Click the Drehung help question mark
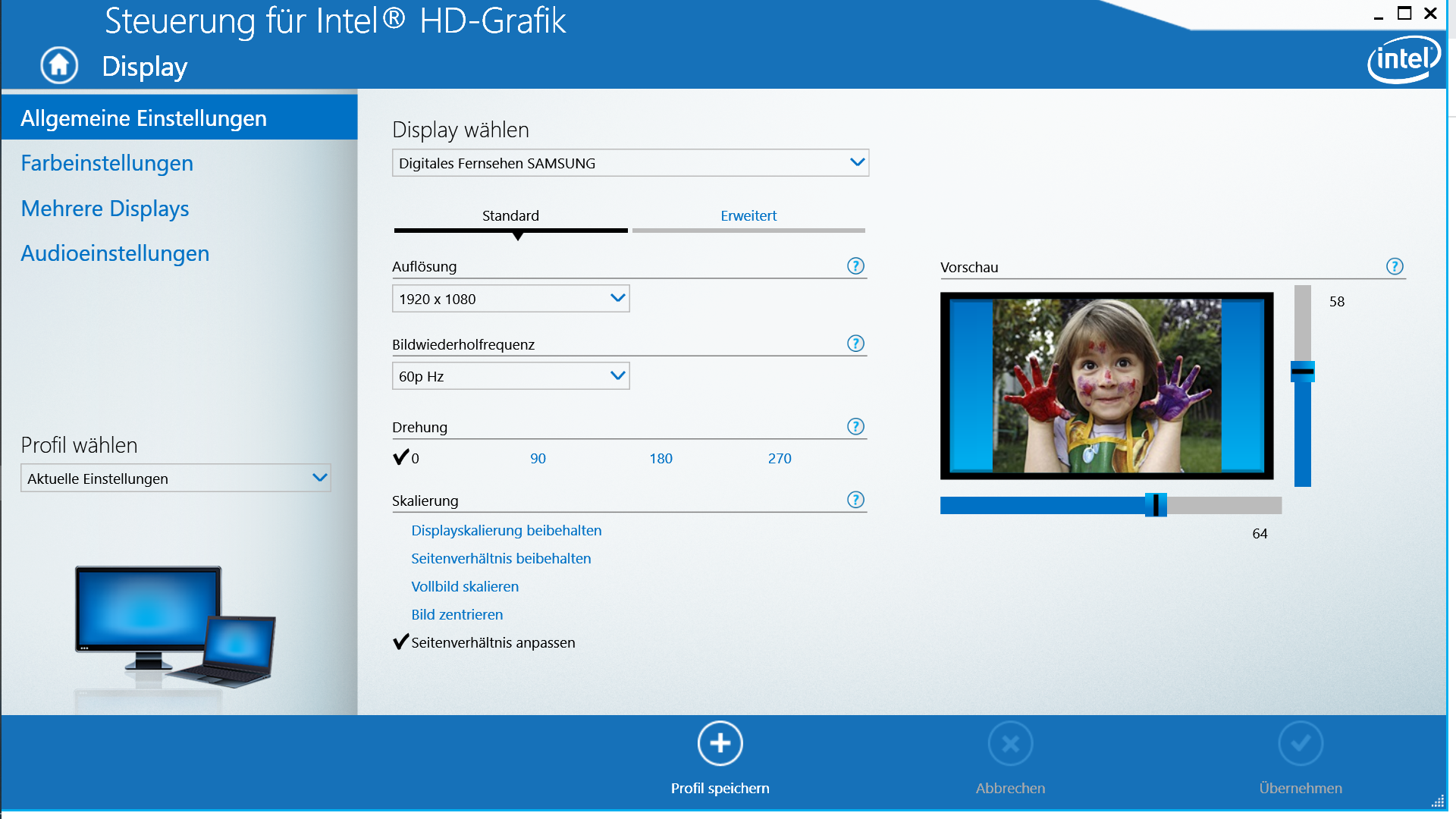The width and height of the screenshot is (1456, 819). point(855,426)
